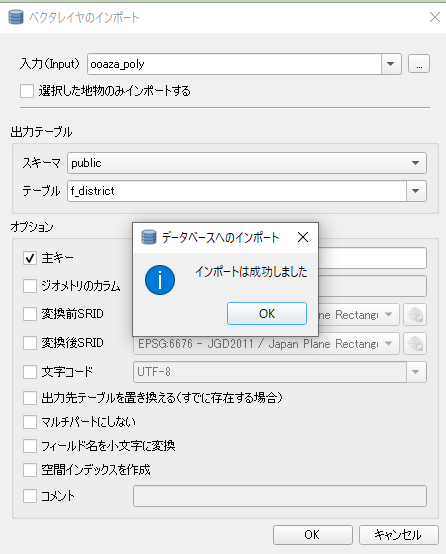Enable 出力先テーブルを置き換える checkbox
This screenshot has width=446, height=554.
point(30,398)
